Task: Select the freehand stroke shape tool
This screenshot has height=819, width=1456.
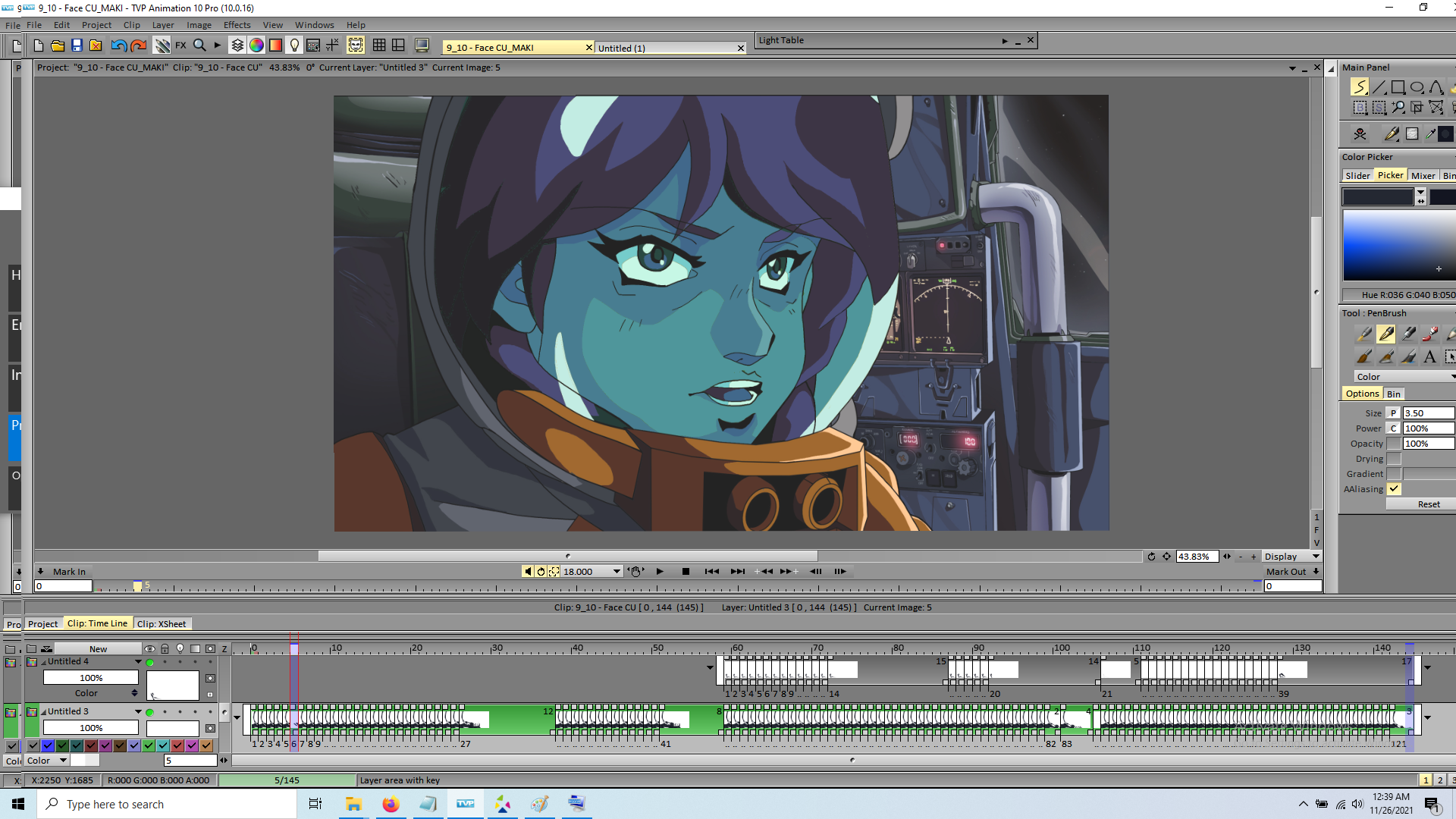Action: tap(1360, 87)
